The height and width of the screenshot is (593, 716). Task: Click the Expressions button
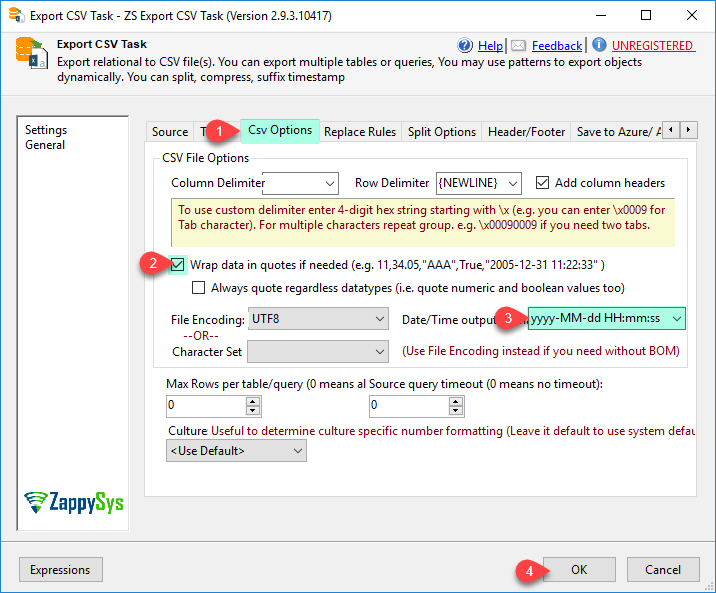tap(60, 570)
